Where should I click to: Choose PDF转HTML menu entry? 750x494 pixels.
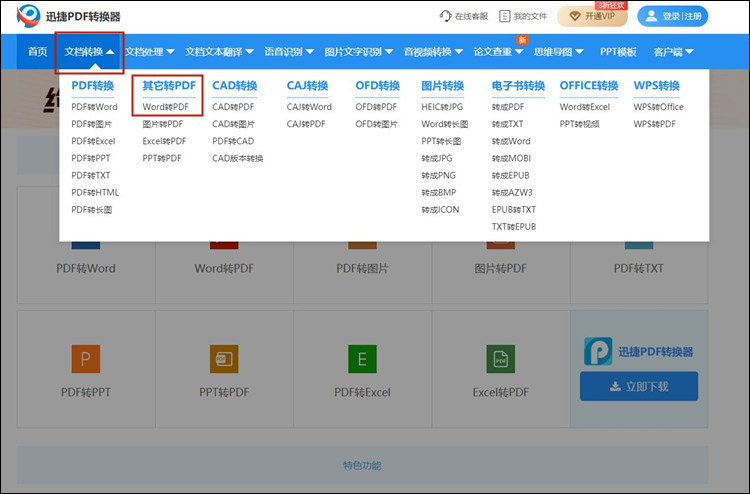95,193
